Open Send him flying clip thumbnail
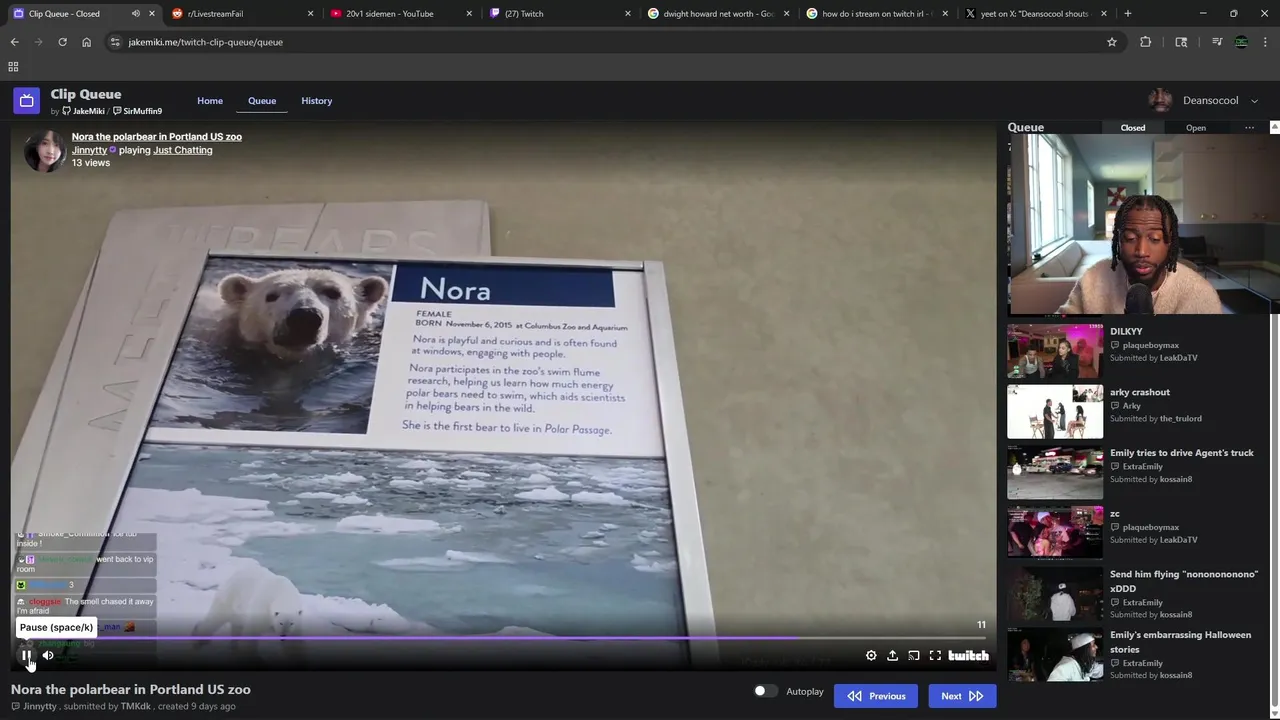The width and height of the screenshot is (1280, 720). point(1055,594)
